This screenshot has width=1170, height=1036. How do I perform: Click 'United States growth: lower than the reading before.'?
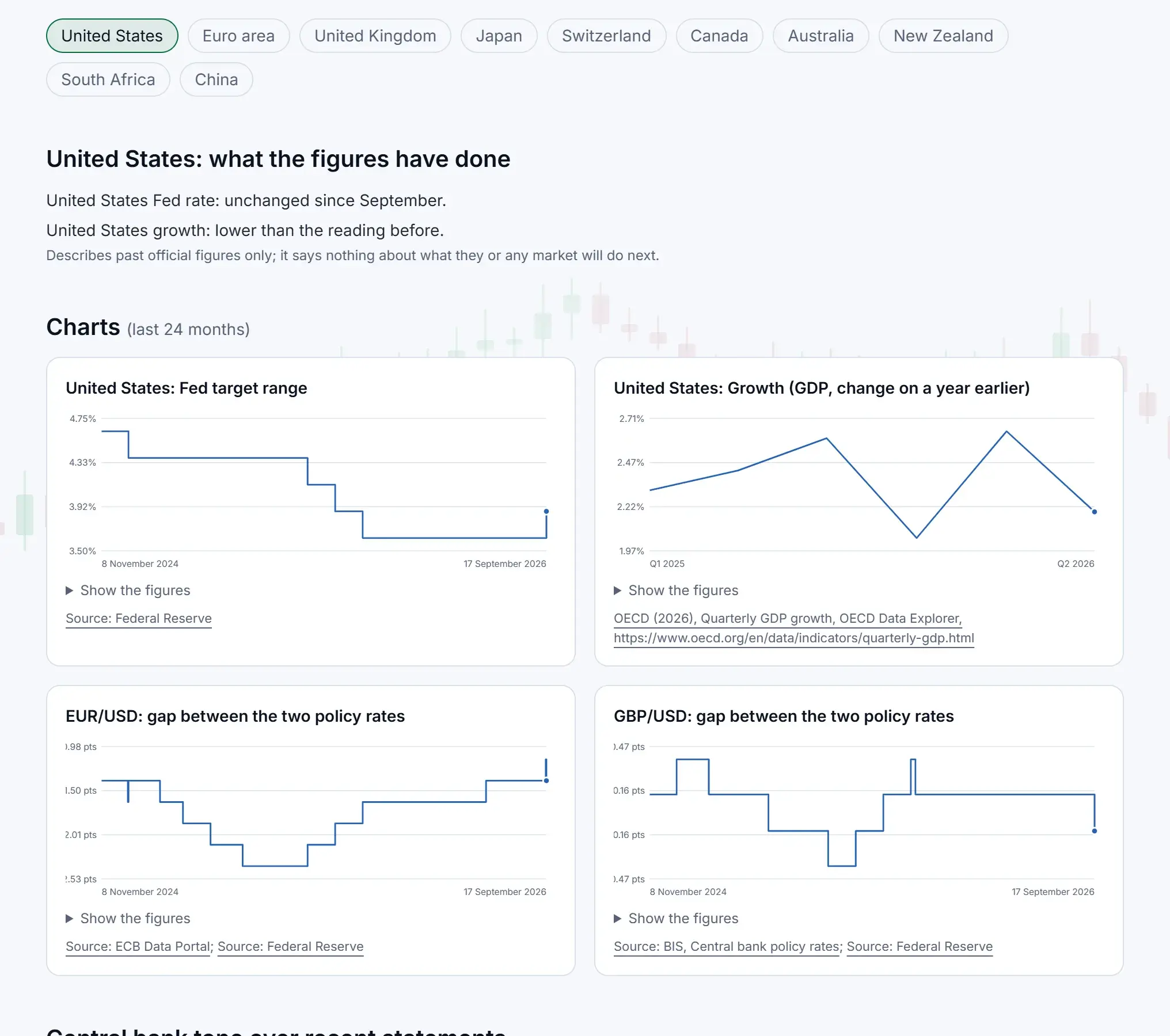pos(245,230)
